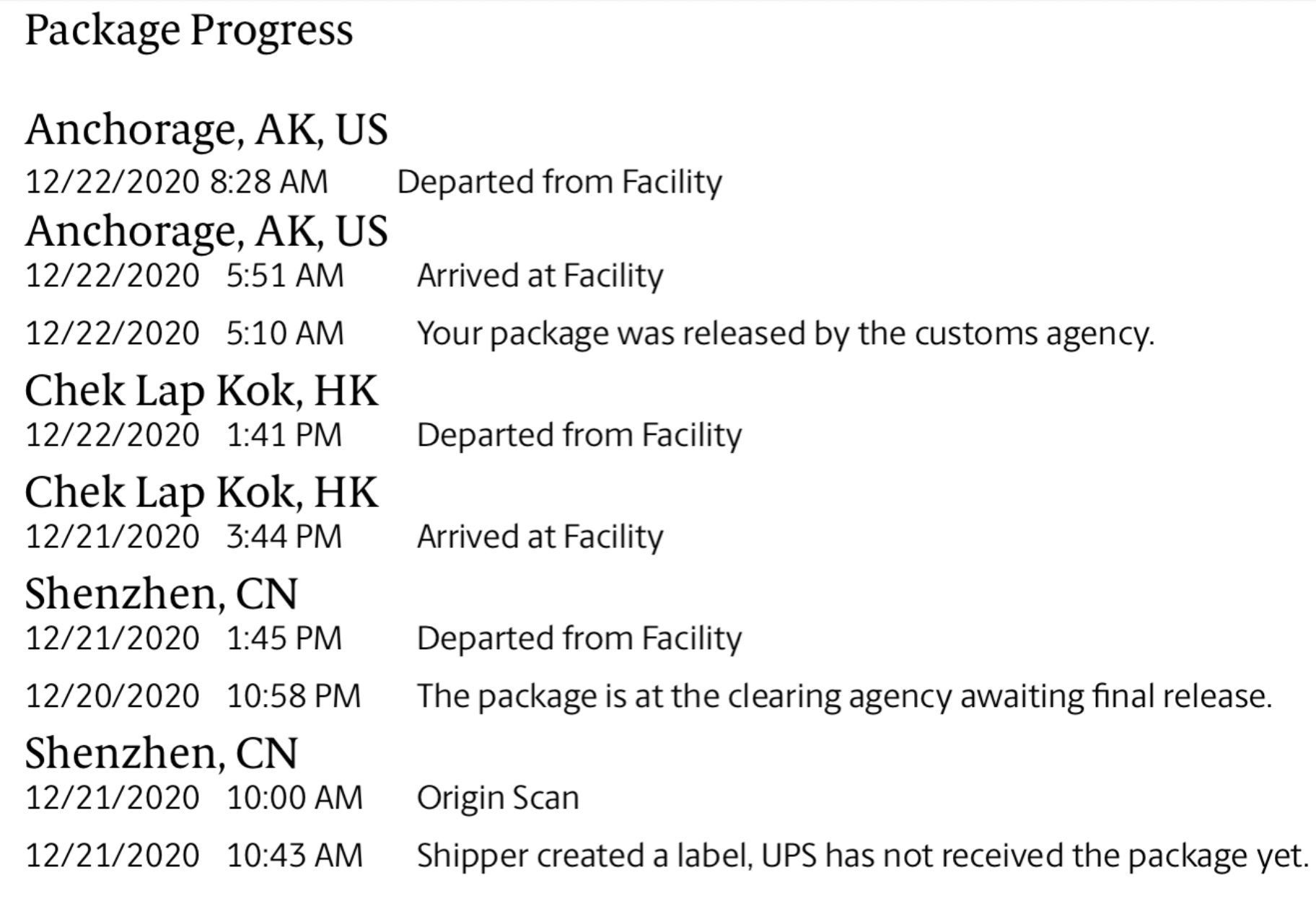Select the 5:10 AM timestamp

point(185,334)
